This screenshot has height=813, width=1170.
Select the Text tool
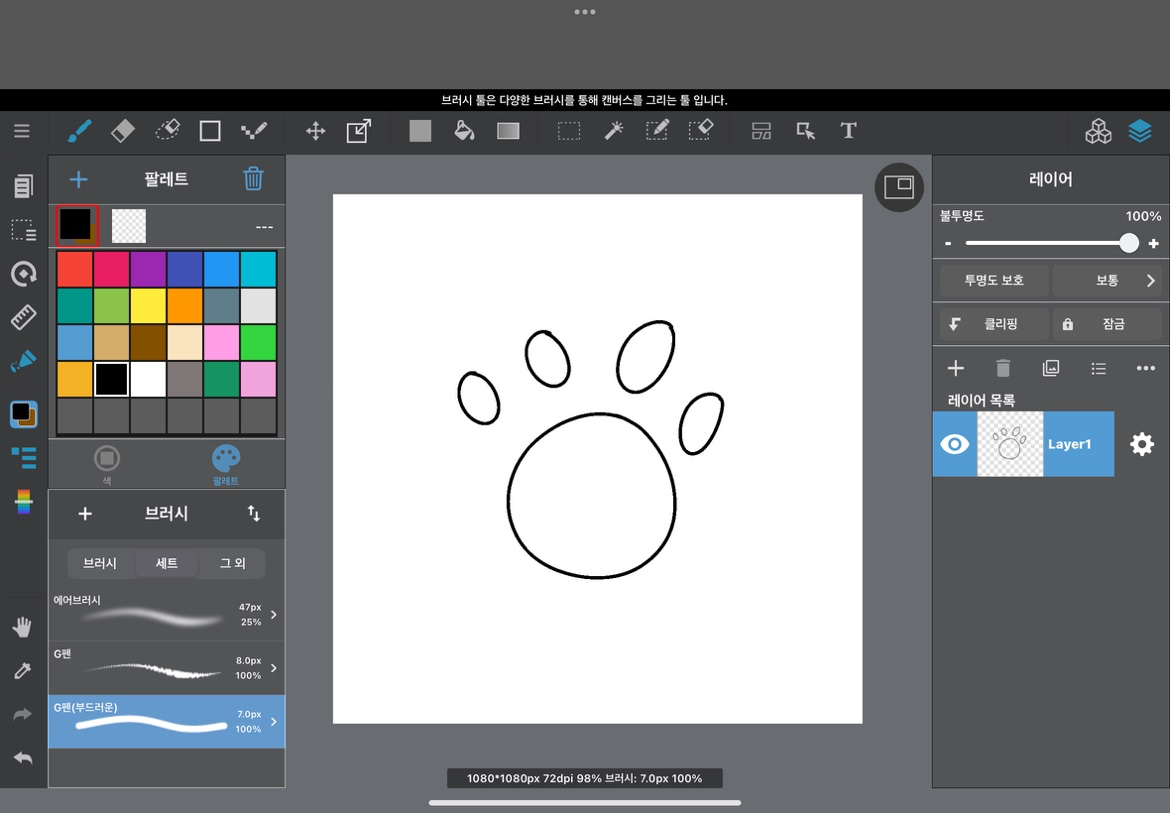pos(848,131)
